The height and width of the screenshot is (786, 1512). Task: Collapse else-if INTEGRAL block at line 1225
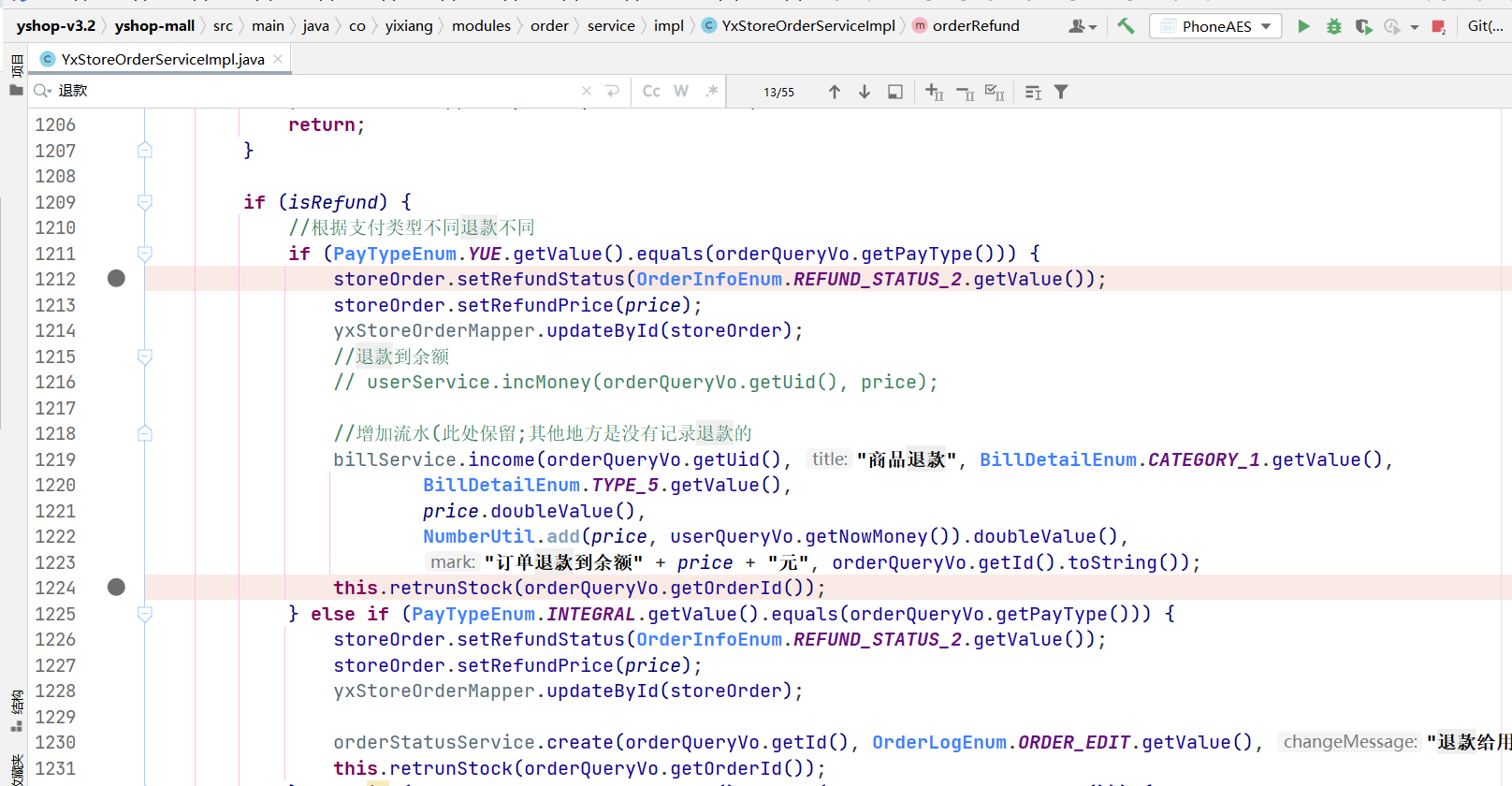pyautogui.click(x=145, y=614)
